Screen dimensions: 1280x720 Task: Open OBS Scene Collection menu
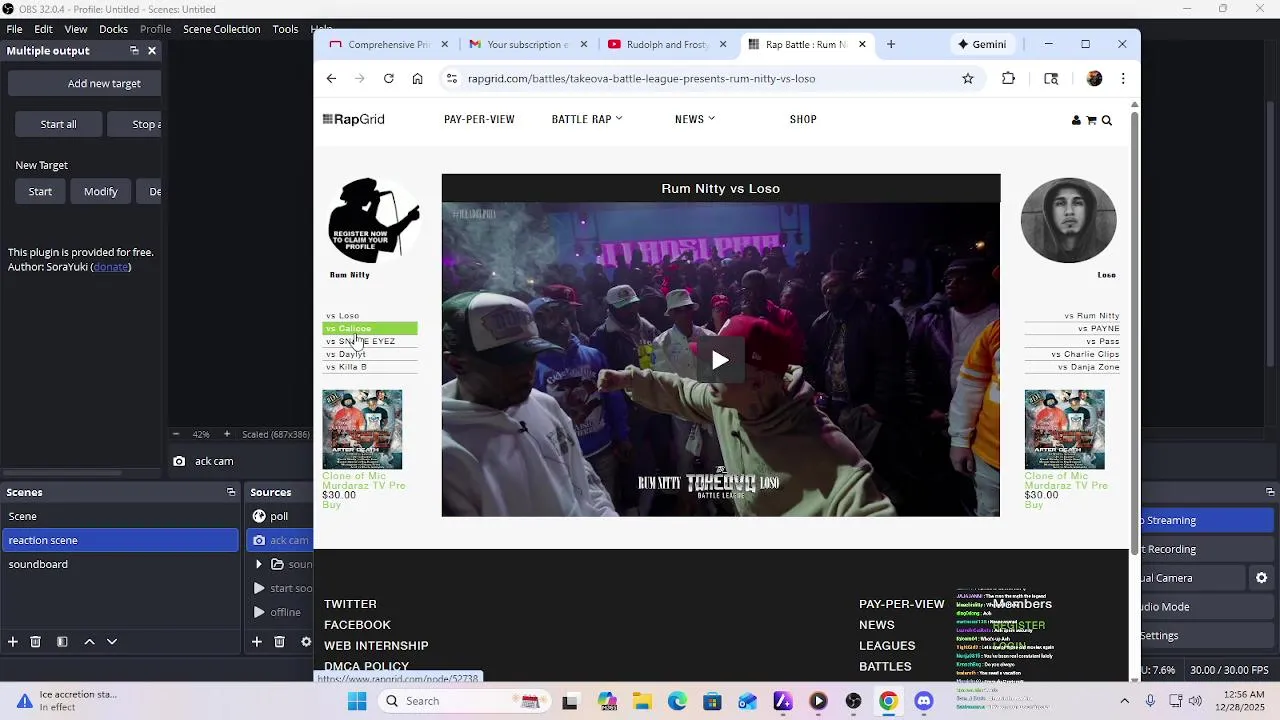tap(221, 29)
